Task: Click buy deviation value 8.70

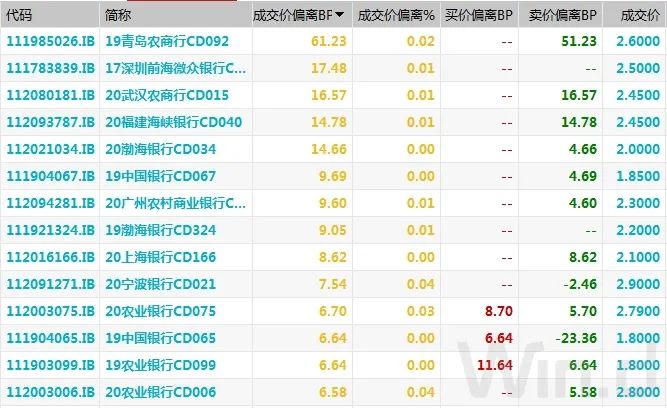Action: (499, 311)
